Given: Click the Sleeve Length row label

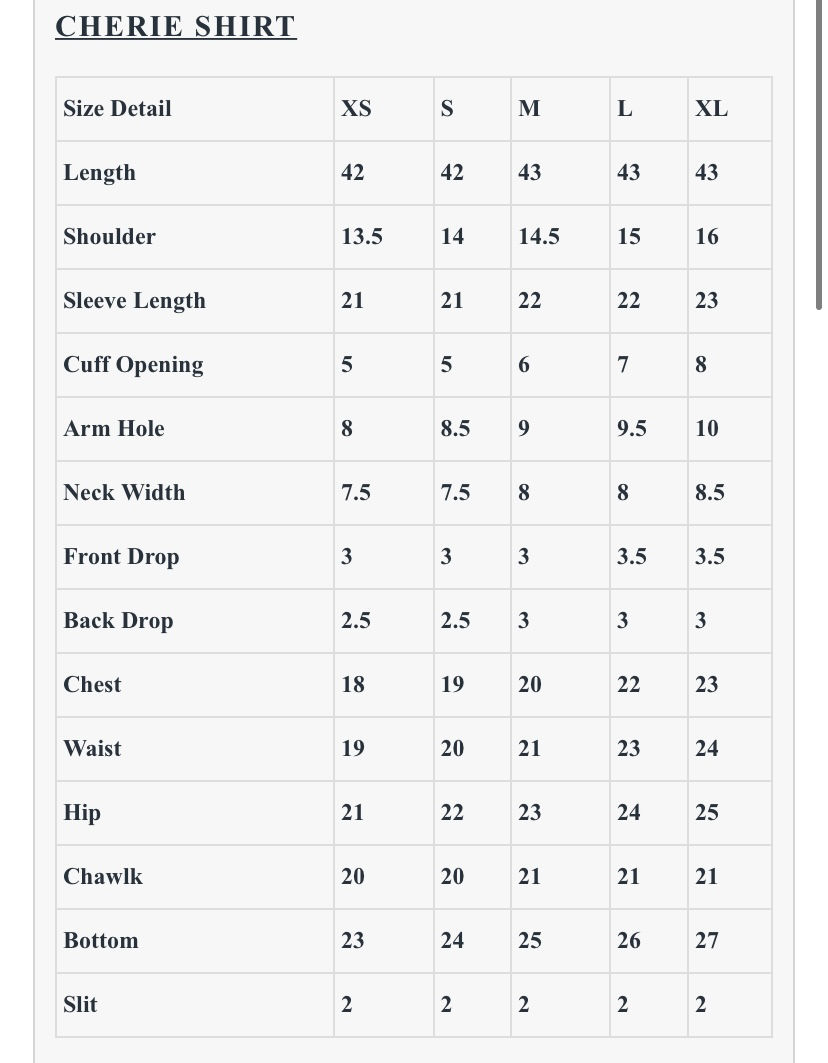Looking at the screenshot, I should [x=134, y=301].
